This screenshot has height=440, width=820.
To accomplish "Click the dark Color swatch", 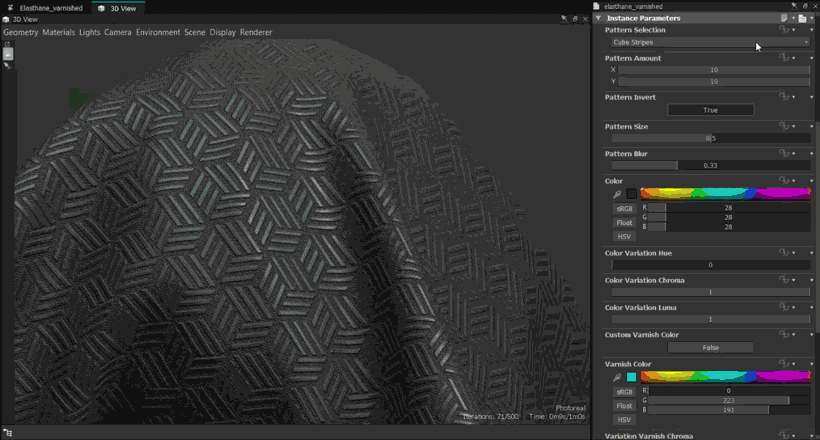I will pos(632,194).
